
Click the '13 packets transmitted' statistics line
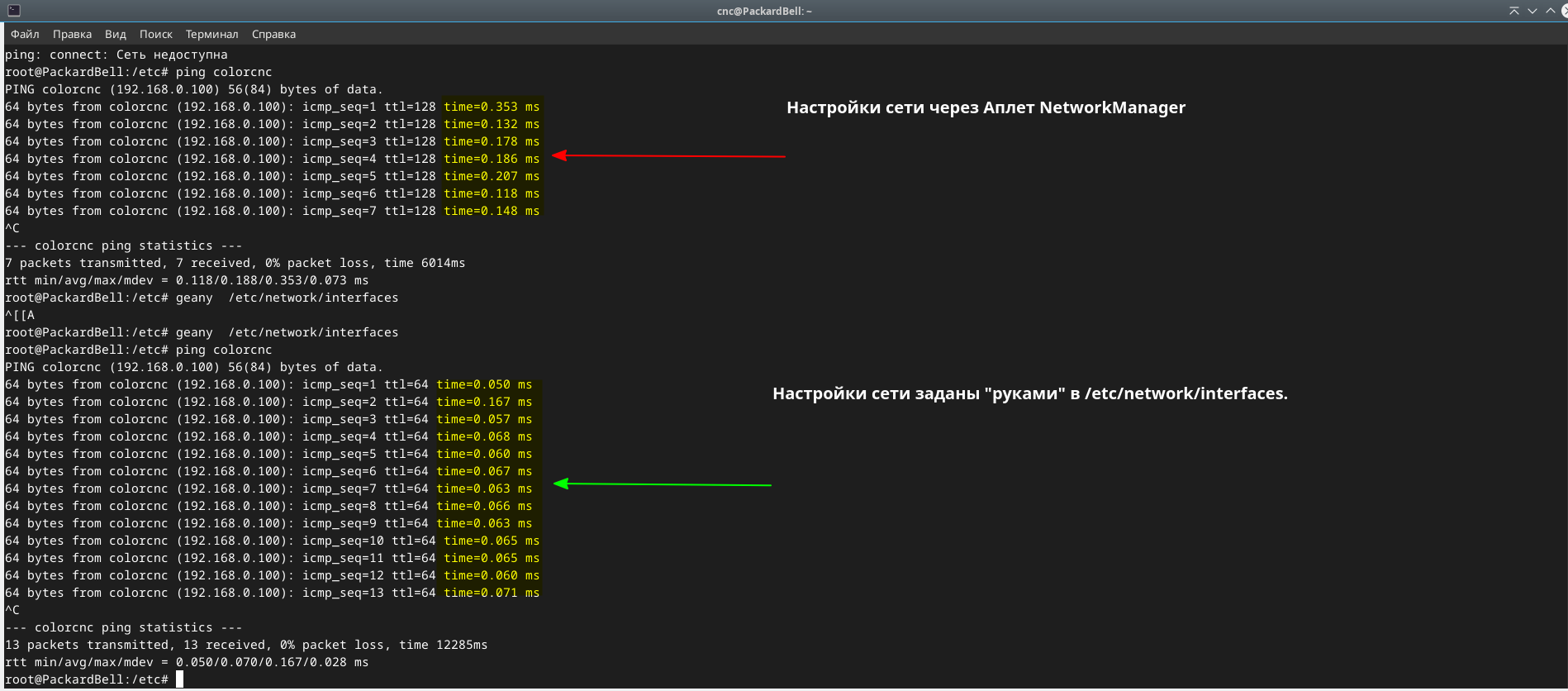pos(246,645)
